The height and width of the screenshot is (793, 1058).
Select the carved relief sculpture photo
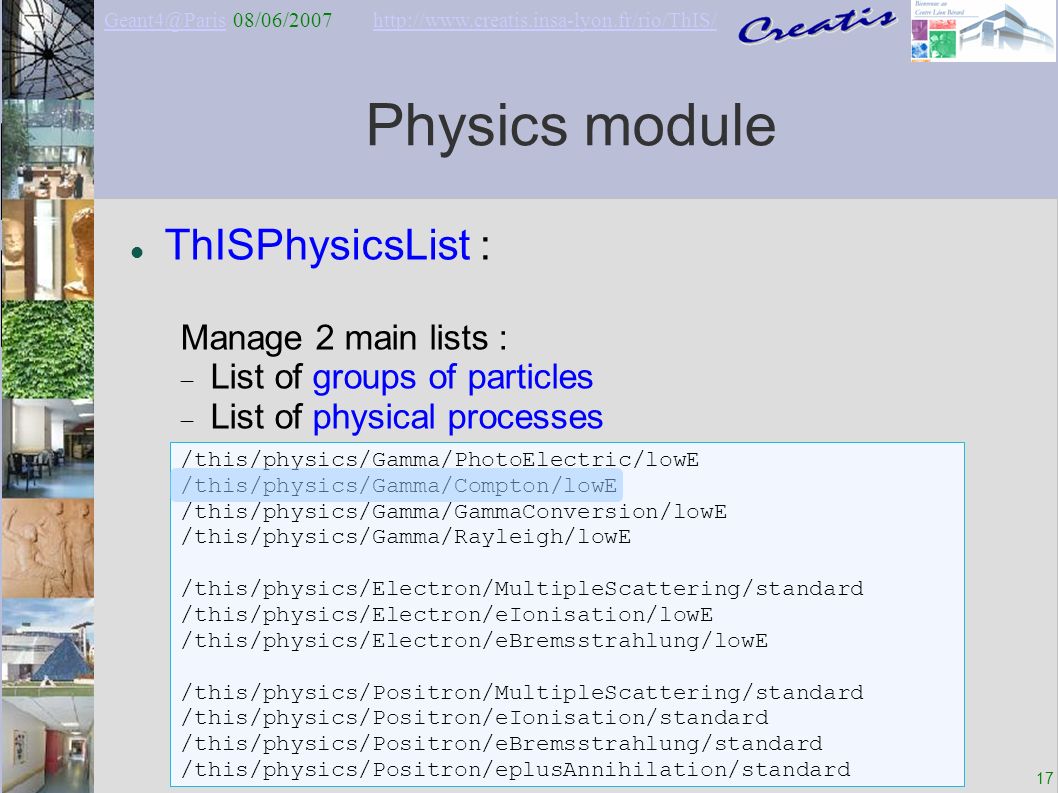(48, 549)
